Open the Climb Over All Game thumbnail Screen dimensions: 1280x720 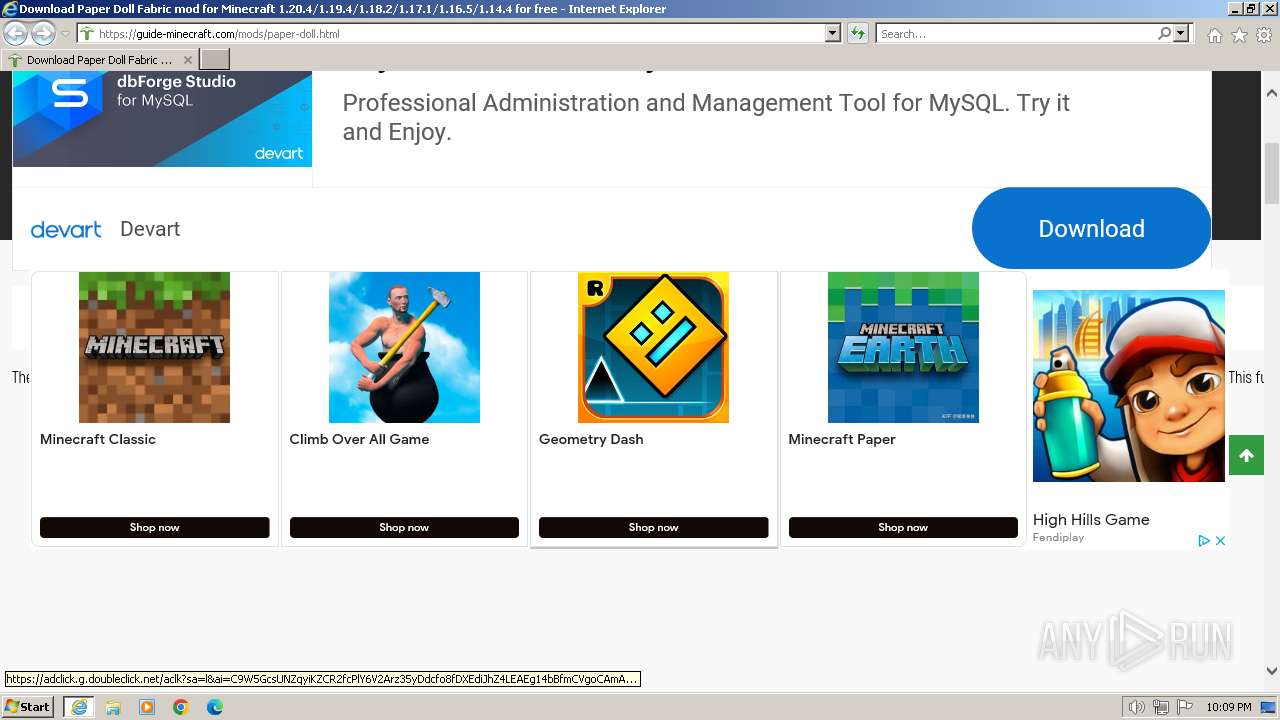(404, 347)
